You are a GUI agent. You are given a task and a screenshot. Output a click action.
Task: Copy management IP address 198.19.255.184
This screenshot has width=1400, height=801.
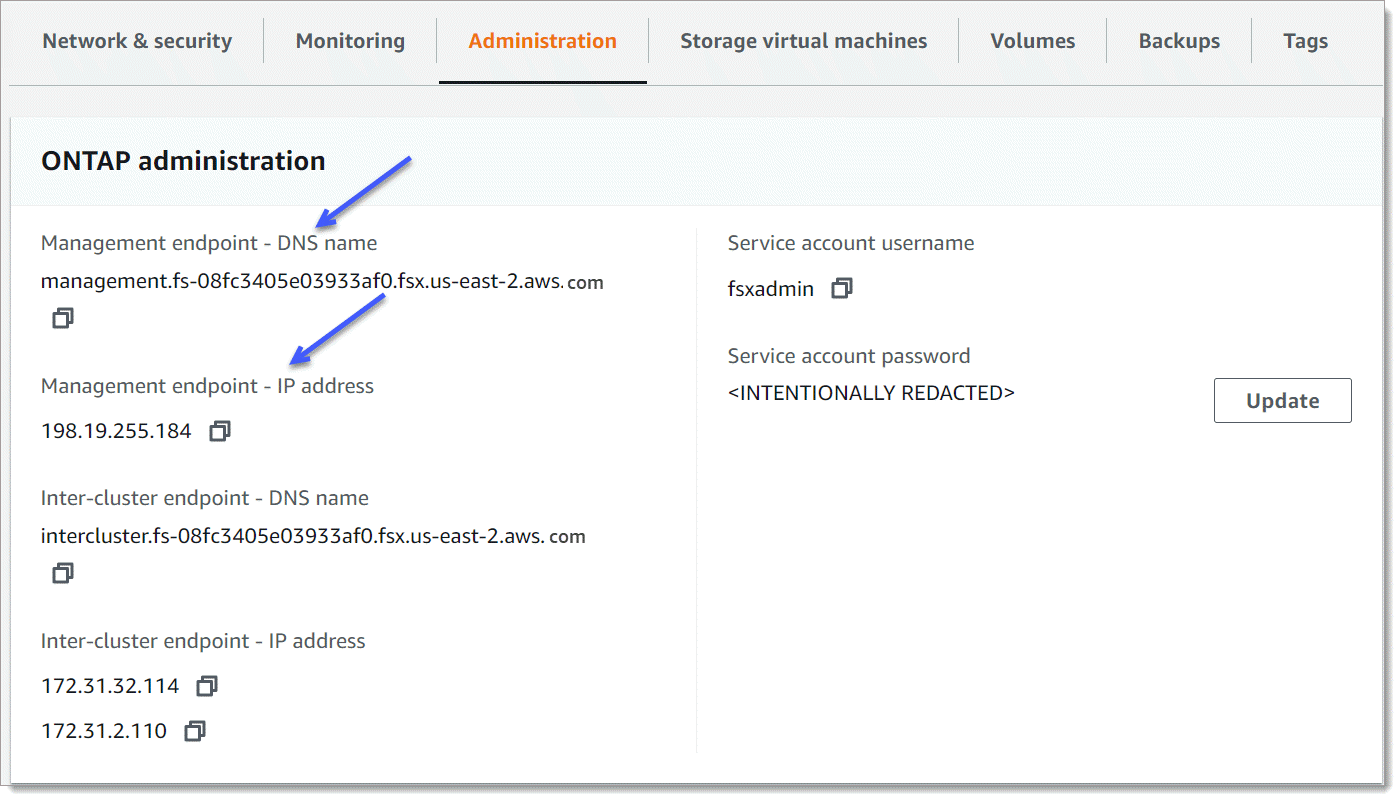[220, 431]
